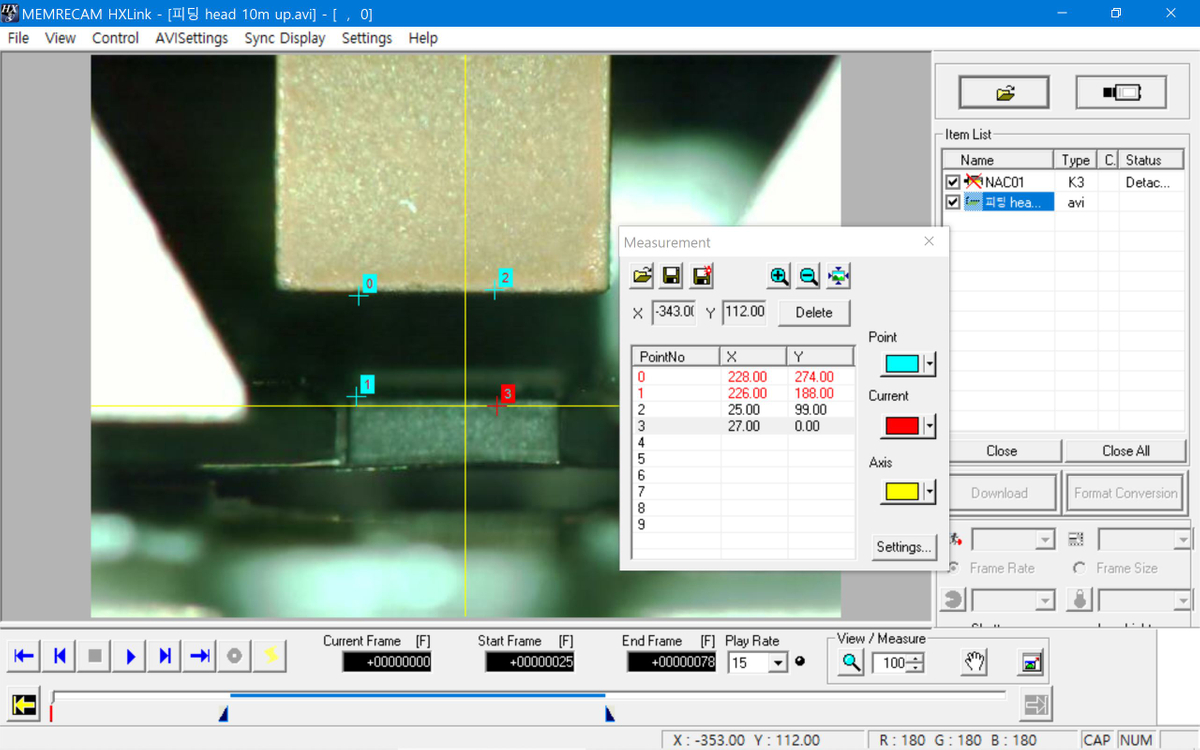Jump to the first frame
1200x750 pixels.
click(25, 656)
